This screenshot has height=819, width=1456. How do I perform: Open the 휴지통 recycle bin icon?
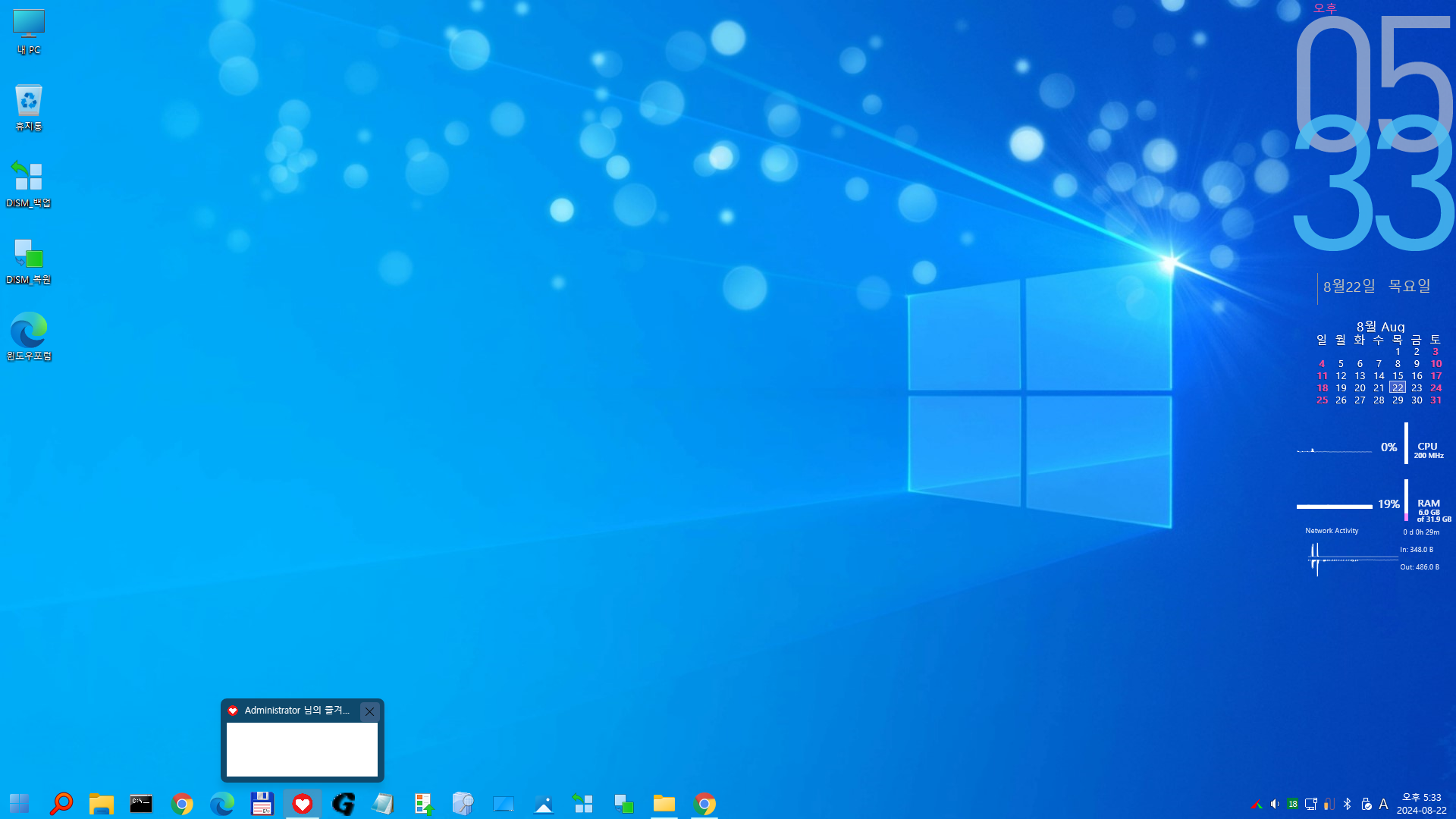pyautogui.click(x=29, y=108)
